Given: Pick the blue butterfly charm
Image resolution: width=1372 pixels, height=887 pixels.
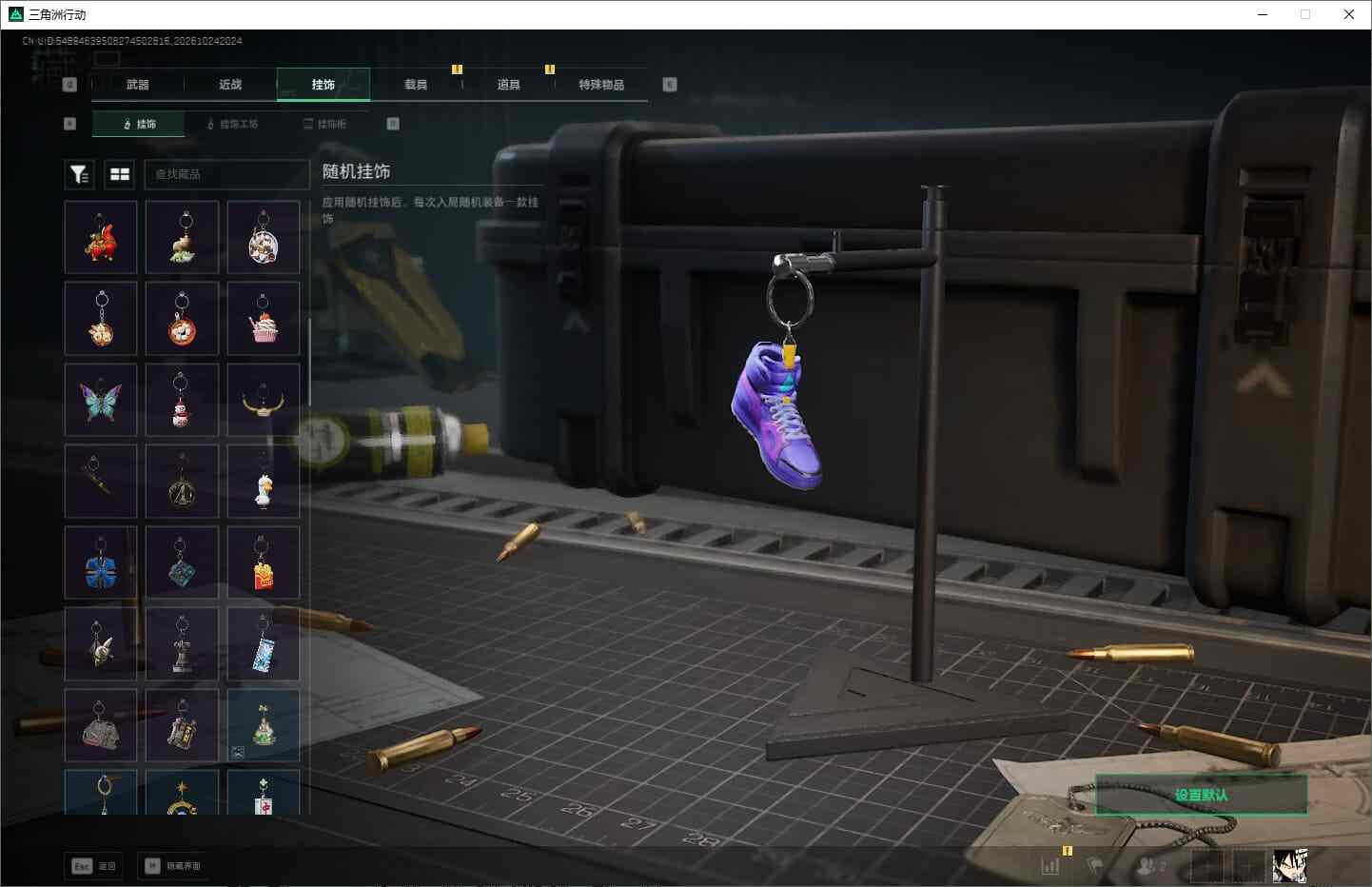Looking at the screenshot, I should coord(101,400).
